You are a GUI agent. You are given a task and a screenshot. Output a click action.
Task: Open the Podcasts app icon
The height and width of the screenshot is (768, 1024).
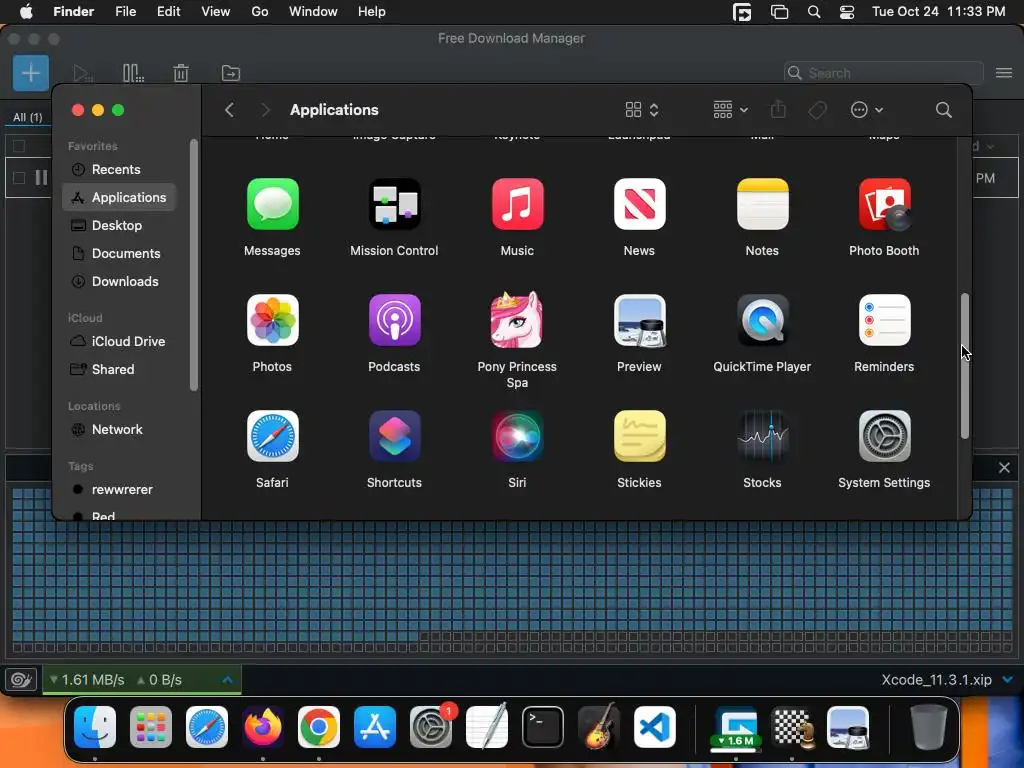point(394,320)
